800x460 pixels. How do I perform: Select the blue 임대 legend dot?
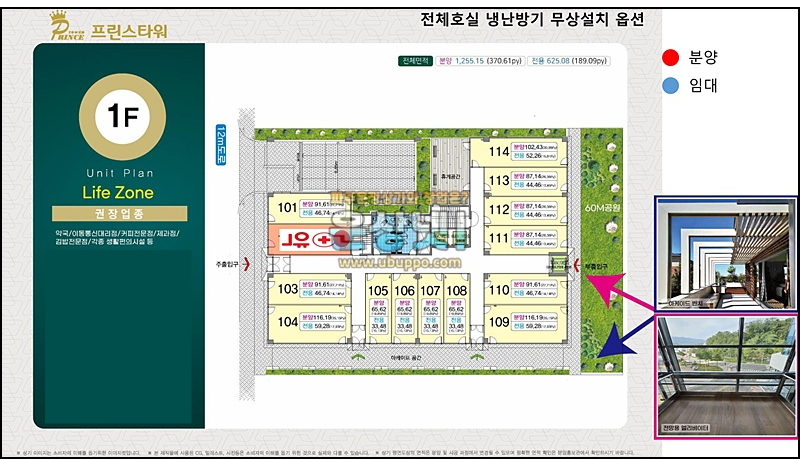coord(670,85)
